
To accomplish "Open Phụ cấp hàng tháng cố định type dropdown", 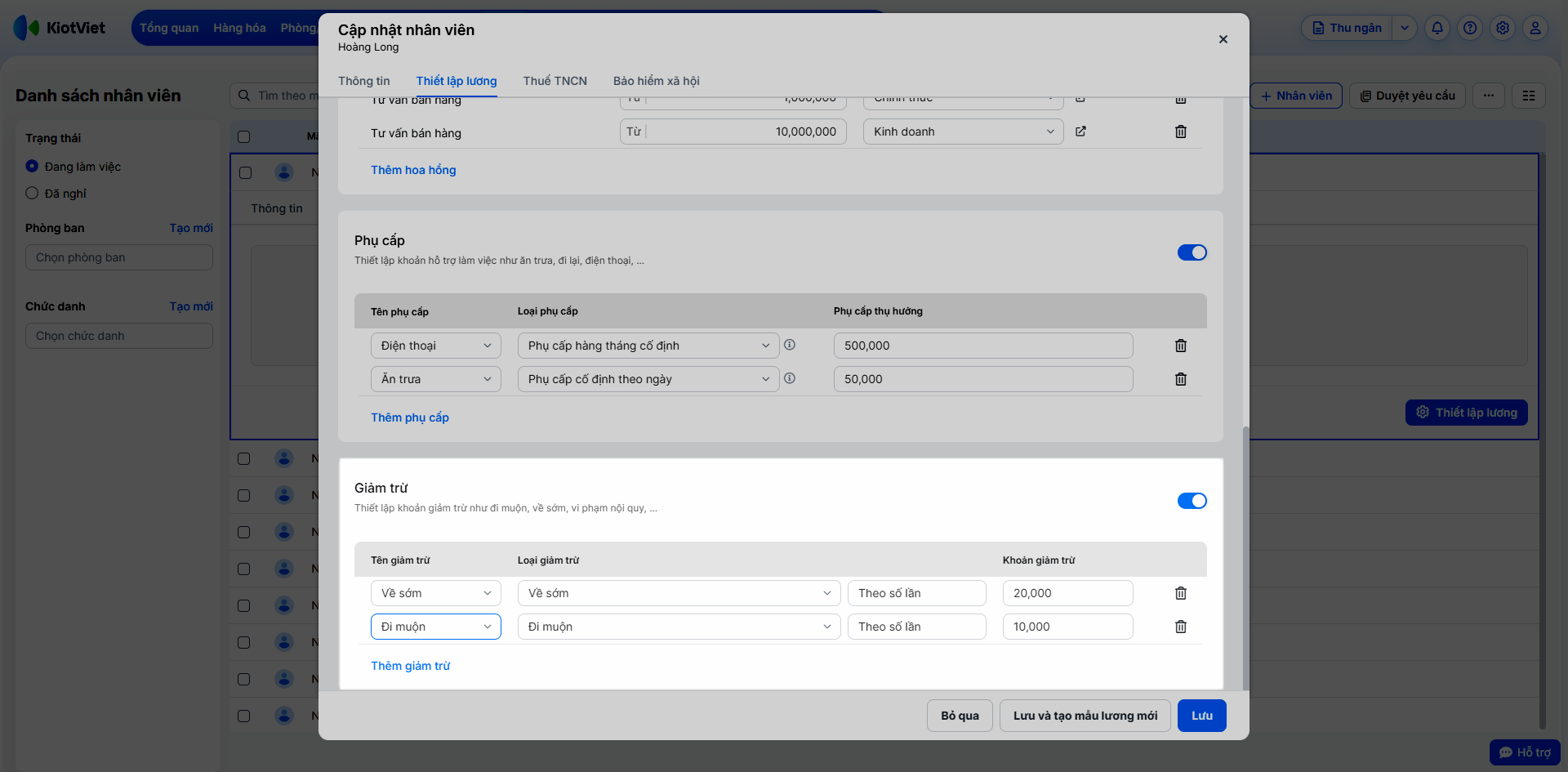I will pos(648,346).
